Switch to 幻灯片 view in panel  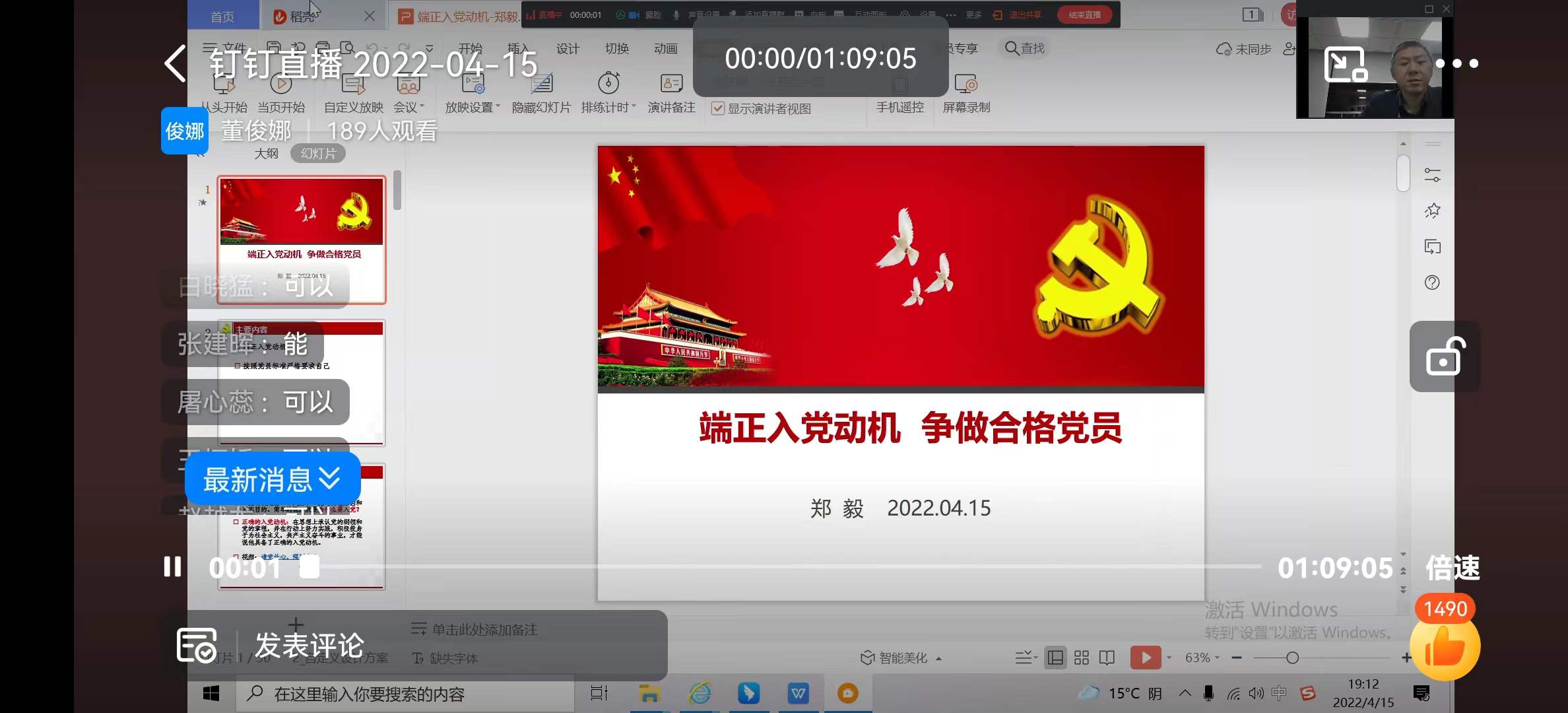318,154
